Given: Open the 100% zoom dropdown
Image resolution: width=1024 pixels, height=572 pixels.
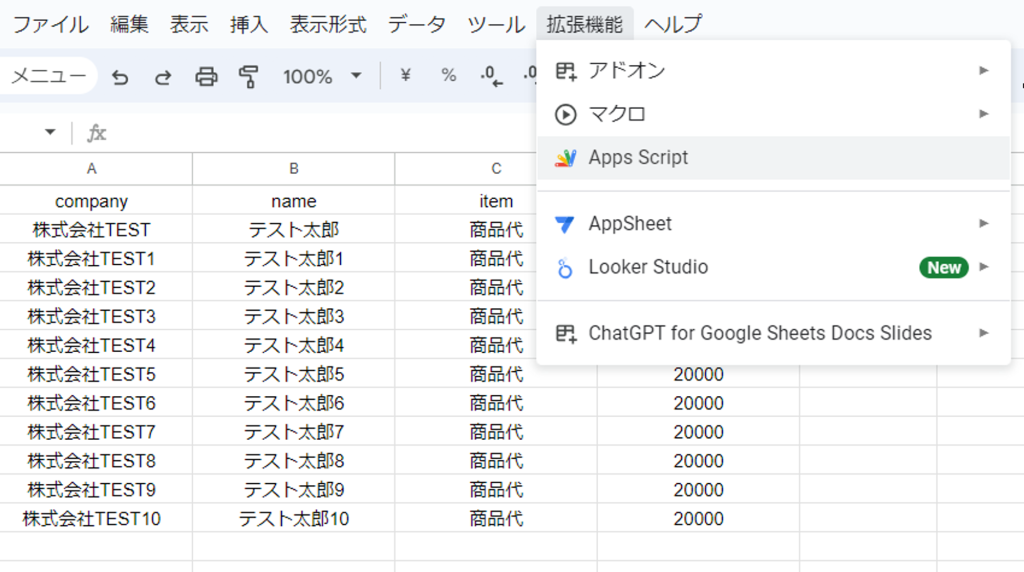Looking at the screenshot, I should (321, 77).
